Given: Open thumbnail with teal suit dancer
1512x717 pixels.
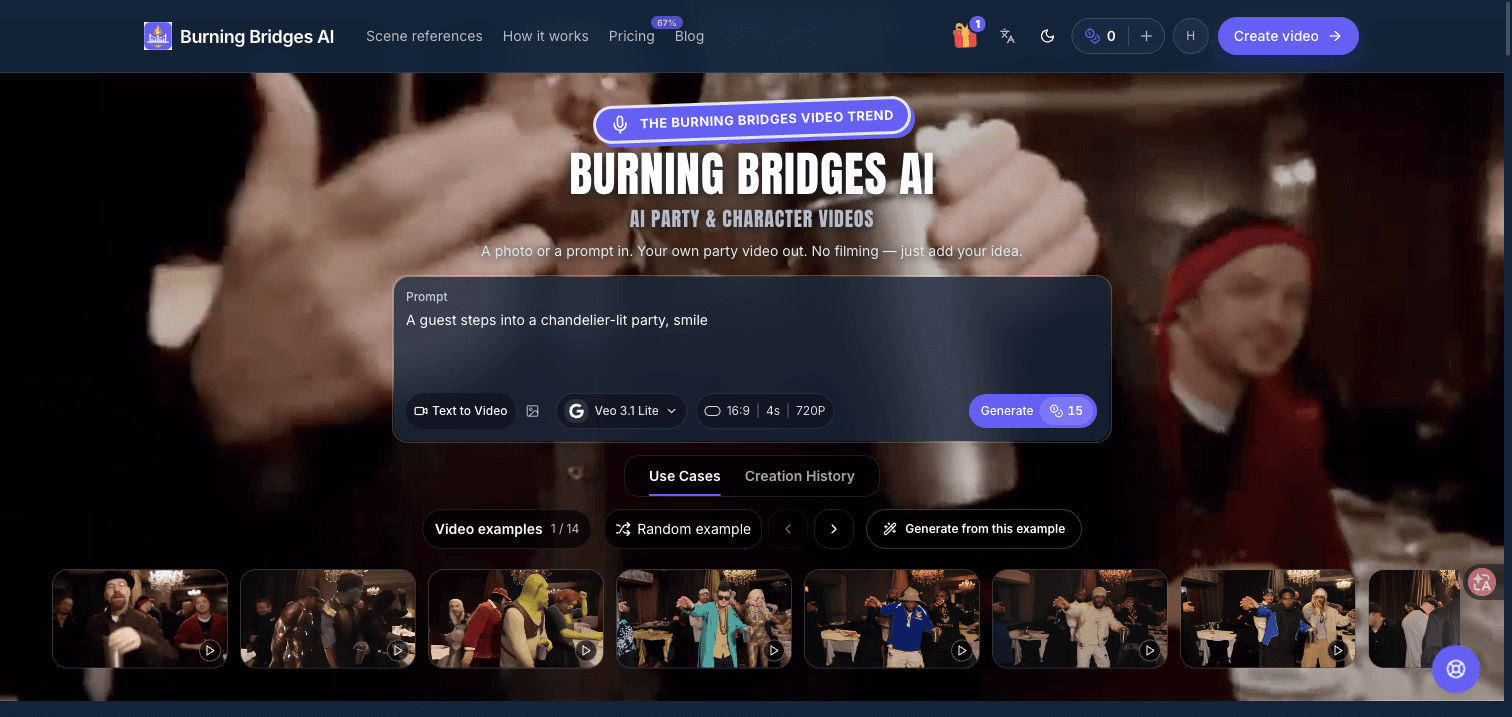Looking at the screenshot, I should click(x=704, y=618).
